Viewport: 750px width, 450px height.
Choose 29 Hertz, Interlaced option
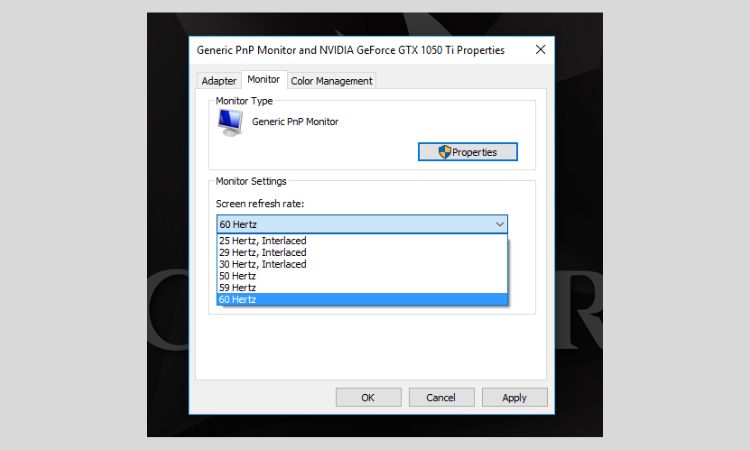coord(362,252)
